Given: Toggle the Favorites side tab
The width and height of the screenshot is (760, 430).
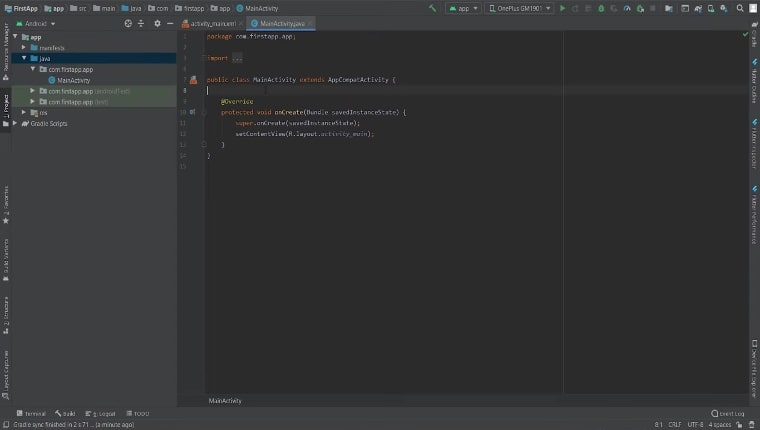Looking at the screenshot, I should [6, 205].
